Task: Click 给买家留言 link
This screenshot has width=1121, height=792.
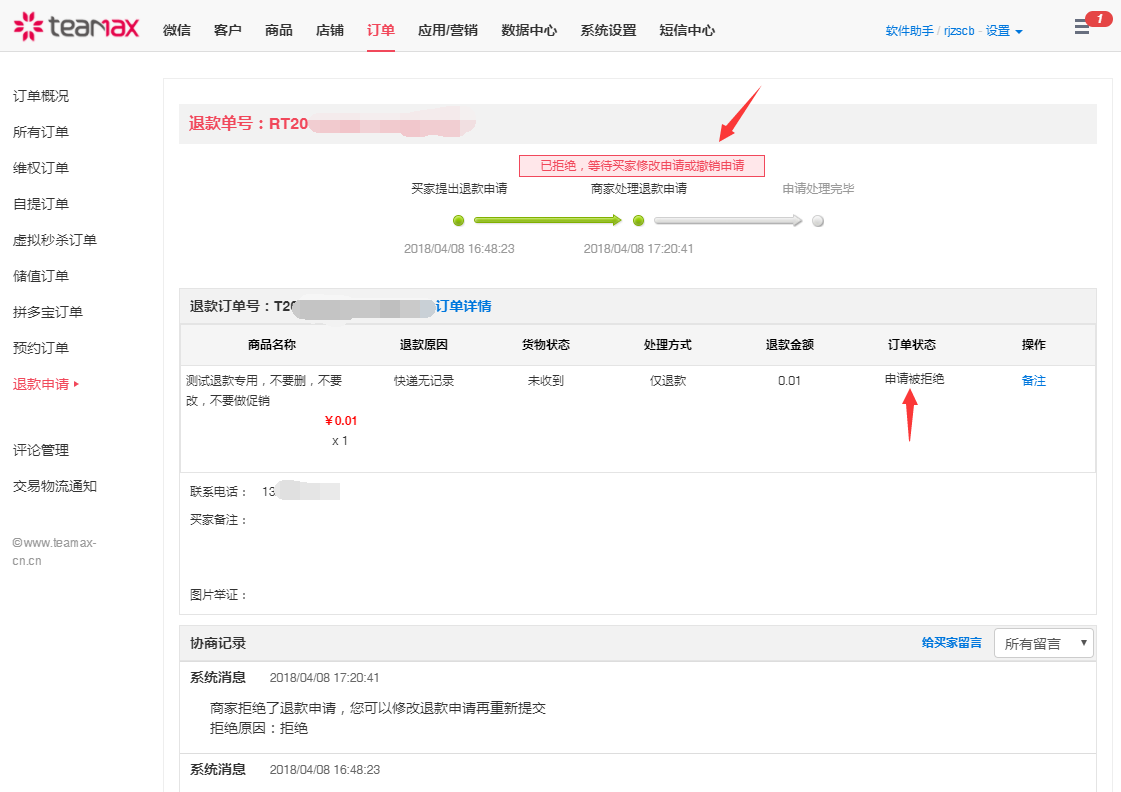Action: (951, 643)
